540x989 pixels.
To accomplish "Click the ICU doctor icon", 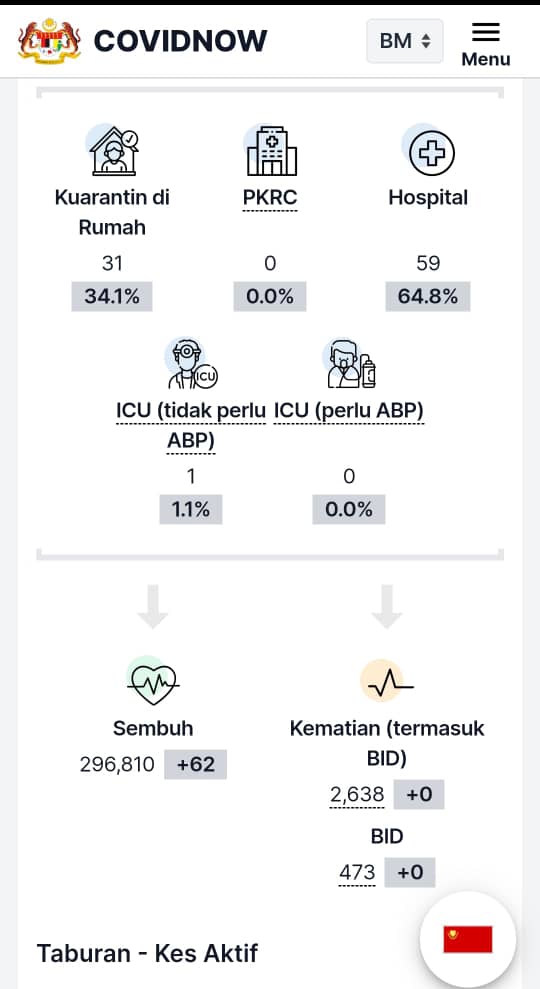I will [191, 364].
